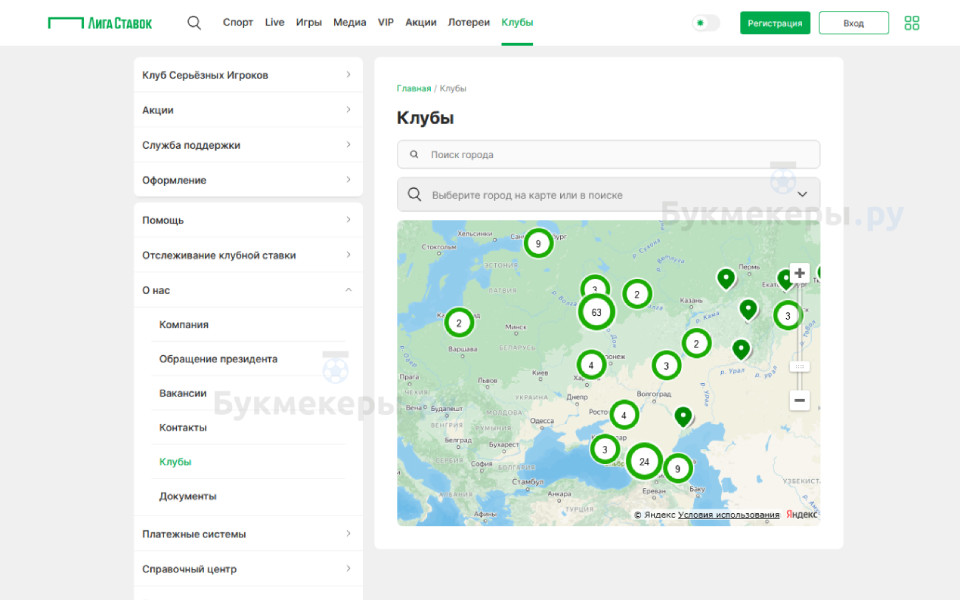
Task: Open the Live tab in the header
Action: [274, 23]
